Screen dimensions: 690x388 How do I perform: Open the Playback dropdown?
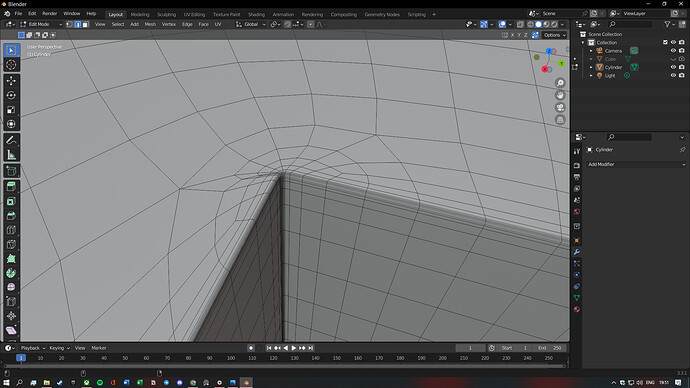coord(33,348)
